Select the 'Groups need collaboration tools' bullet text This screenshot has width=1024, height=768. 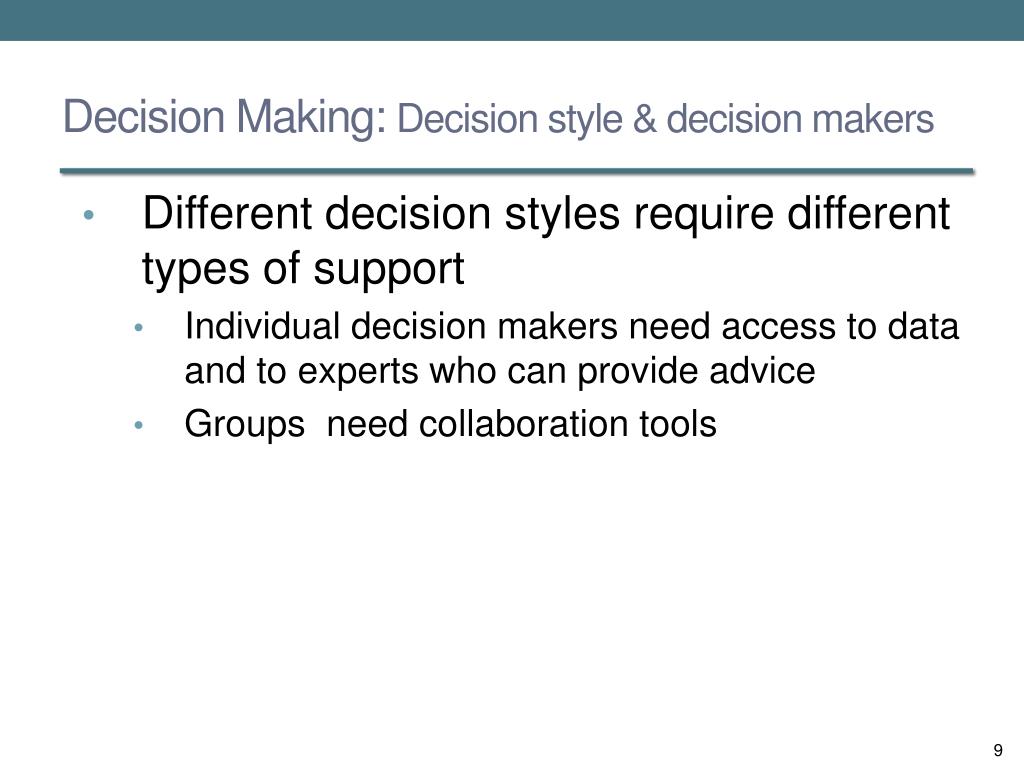coord(451,424)
